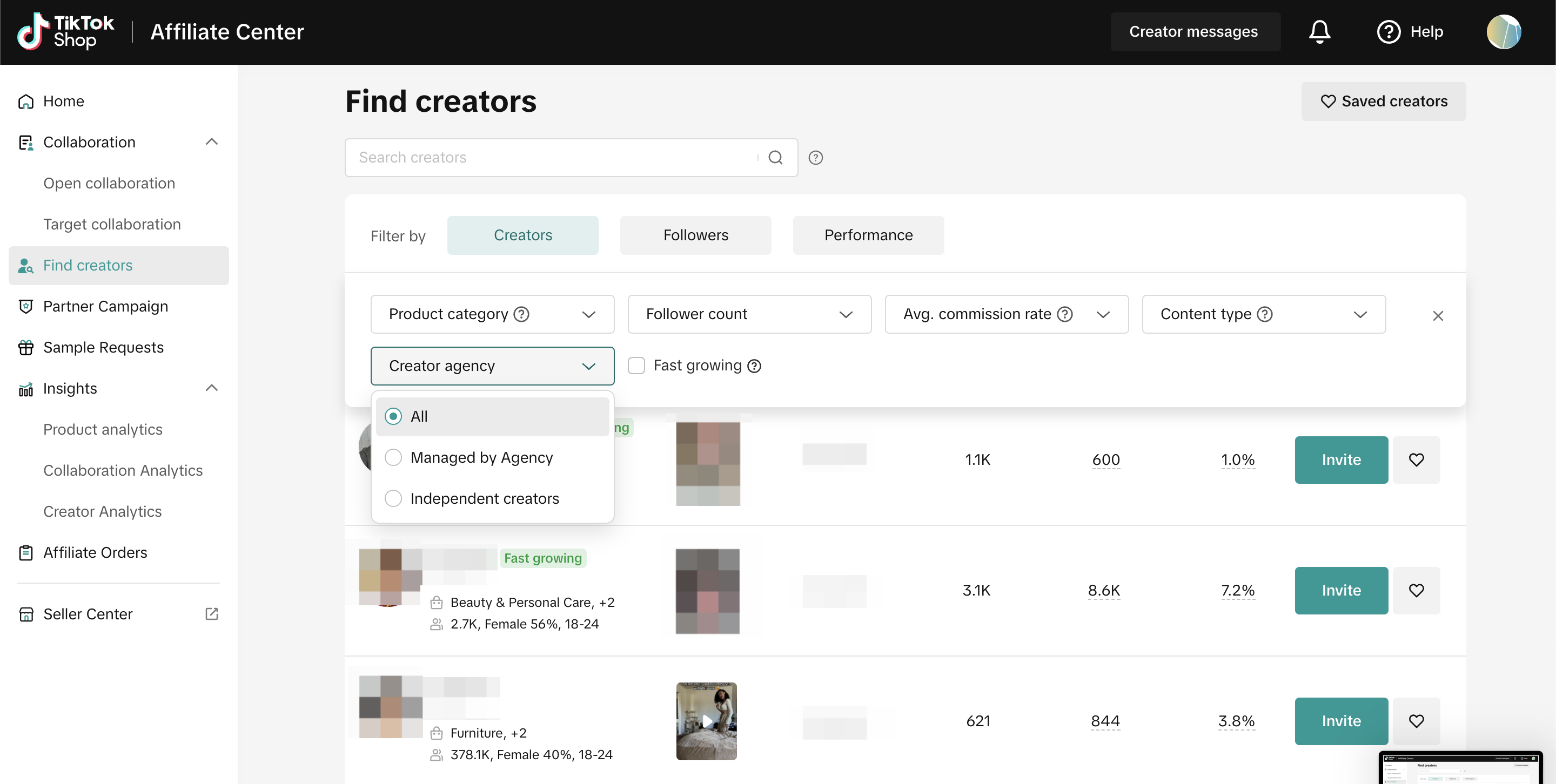Image resolution: width=1556 pixels, height=784 pixels.
Task: Open the Saved creators list
Action: pos(1383,102)
